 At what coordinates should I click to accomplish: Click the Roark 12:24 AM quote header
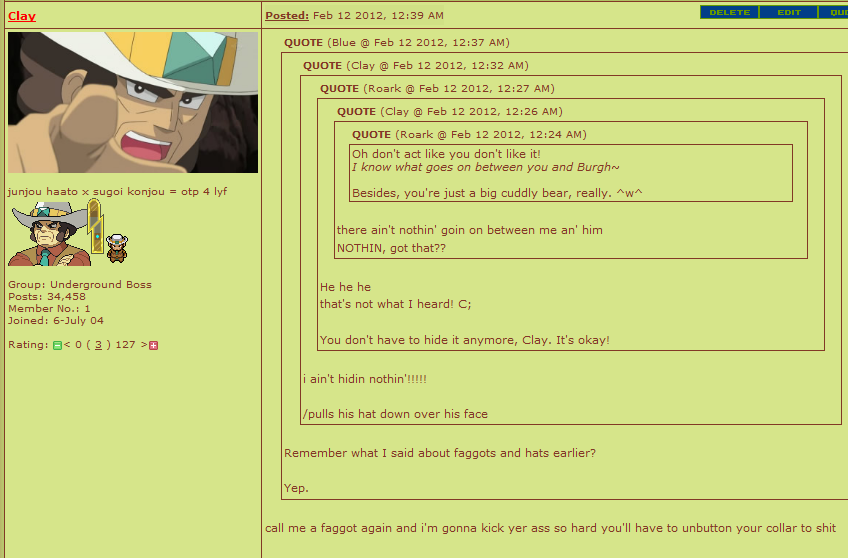click(x=469, y=135)
